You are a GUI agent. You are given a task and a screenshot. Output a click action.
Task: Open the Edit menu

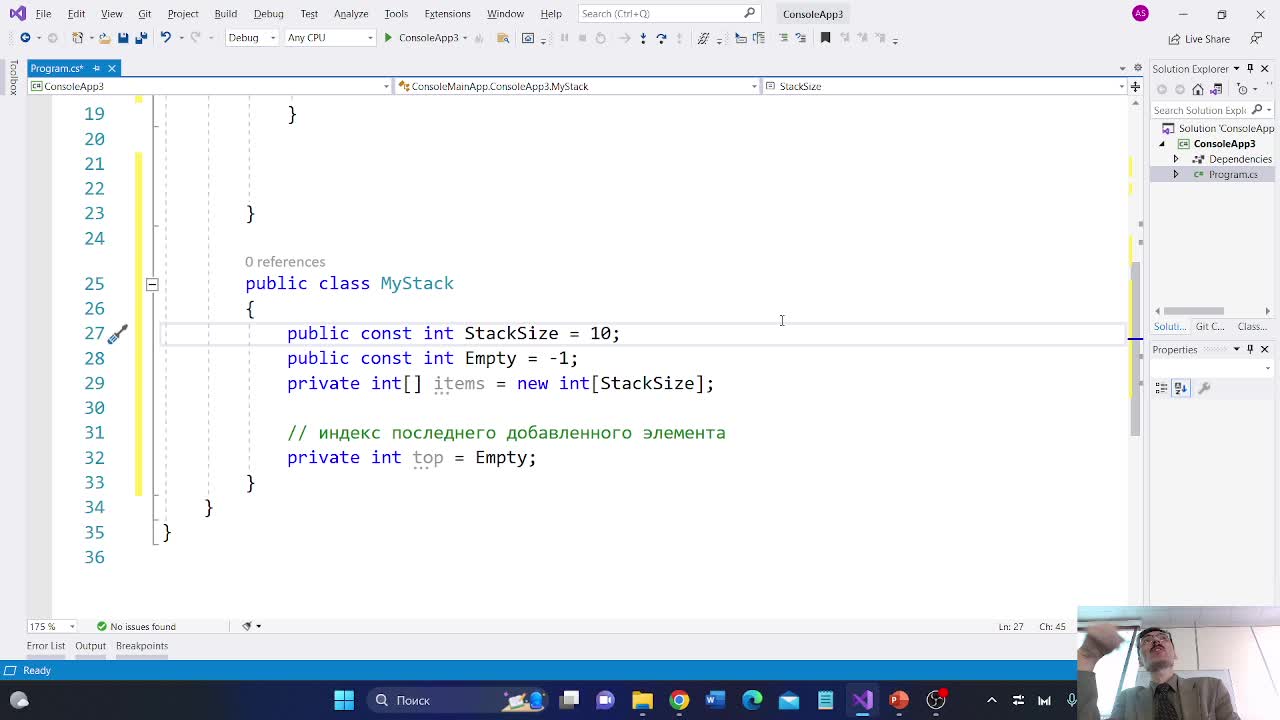click(x=76, y=14)
